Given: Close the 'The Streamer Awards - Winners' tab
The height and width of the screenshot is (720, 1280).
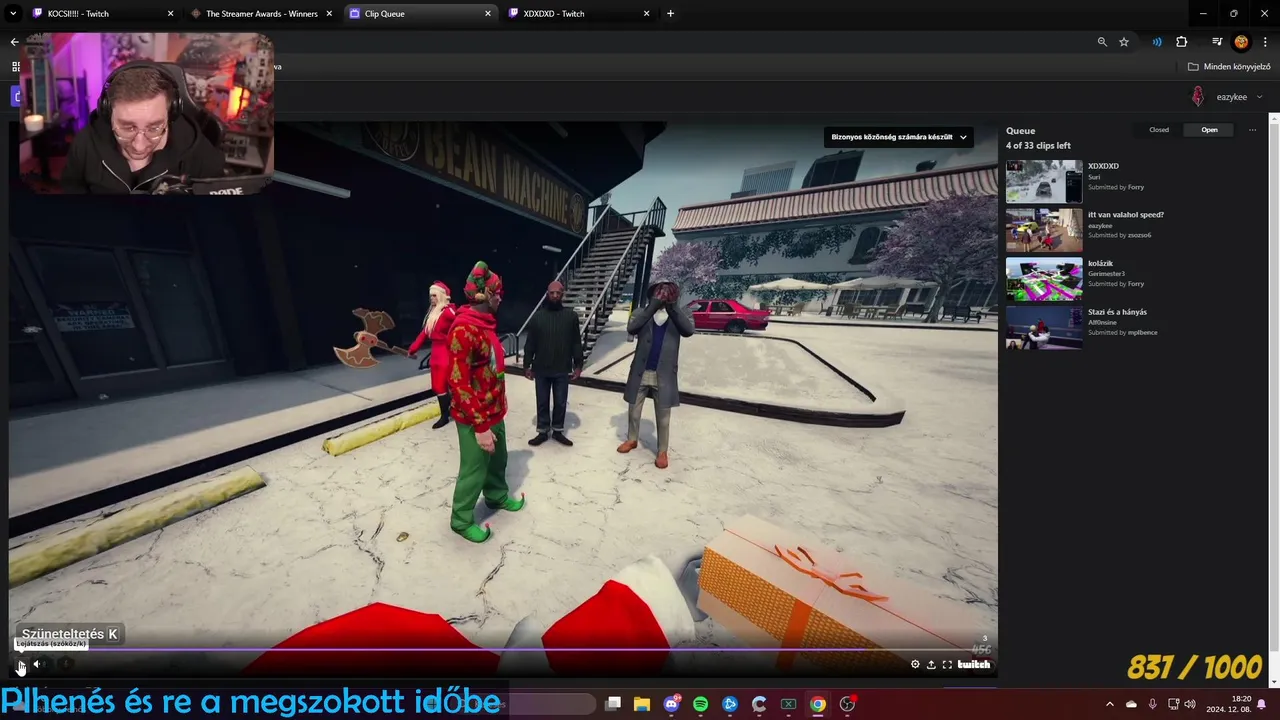Looking at the screenshot, I should click(329, 14).
